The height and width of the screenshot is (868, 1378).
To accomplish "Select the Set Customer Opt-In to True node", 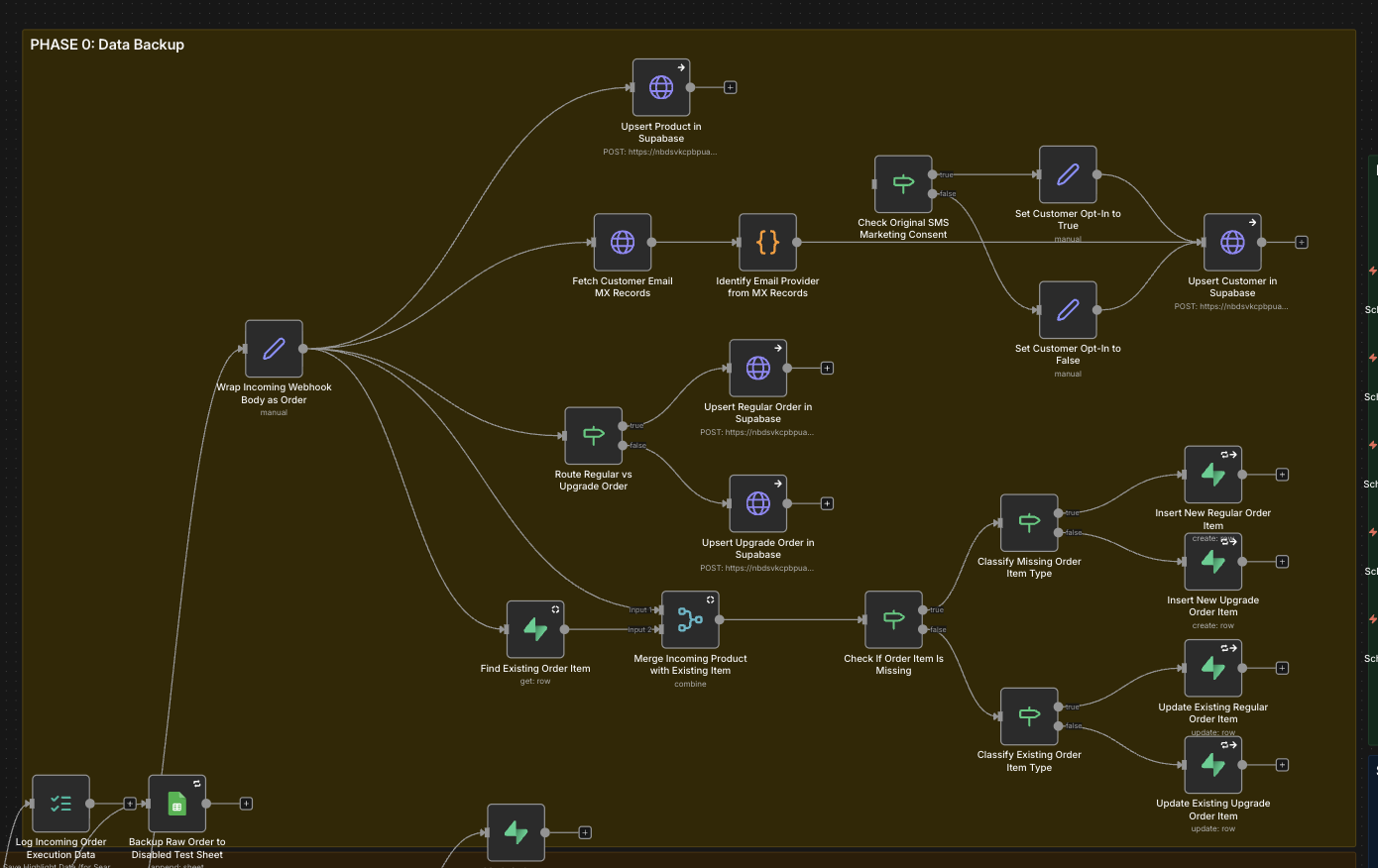I will (x=1068, y=174).
